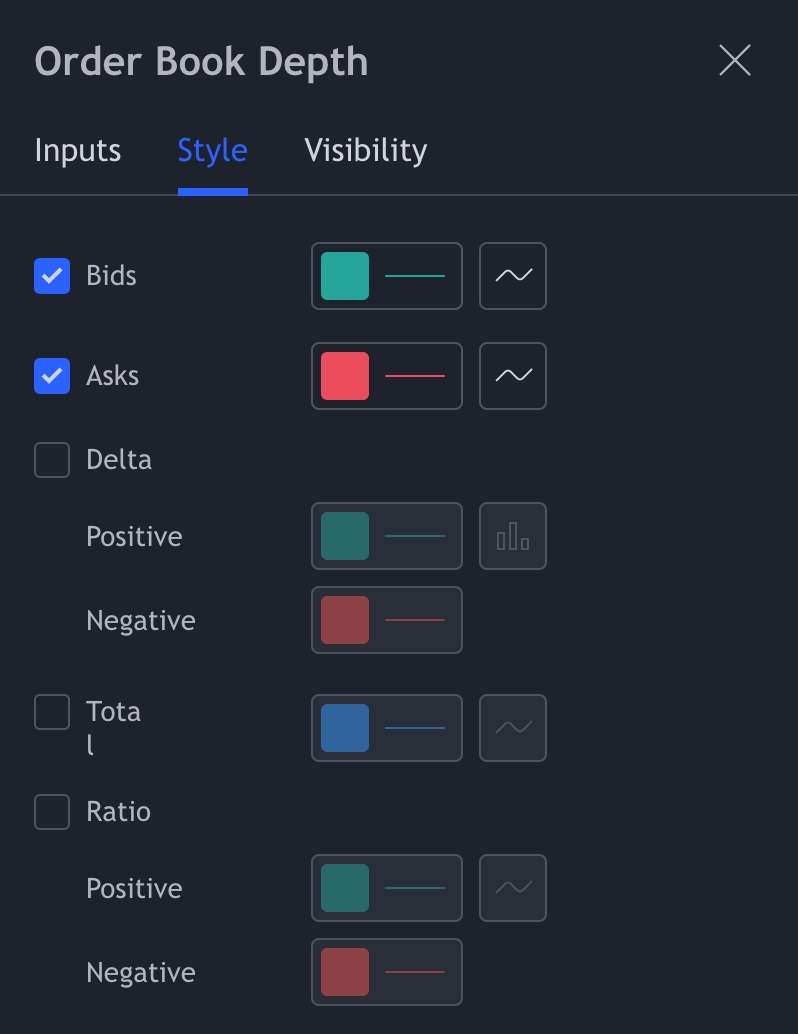Open the Bids plot style line icon
798x1034 pixels.
click(x=513, y=276)
